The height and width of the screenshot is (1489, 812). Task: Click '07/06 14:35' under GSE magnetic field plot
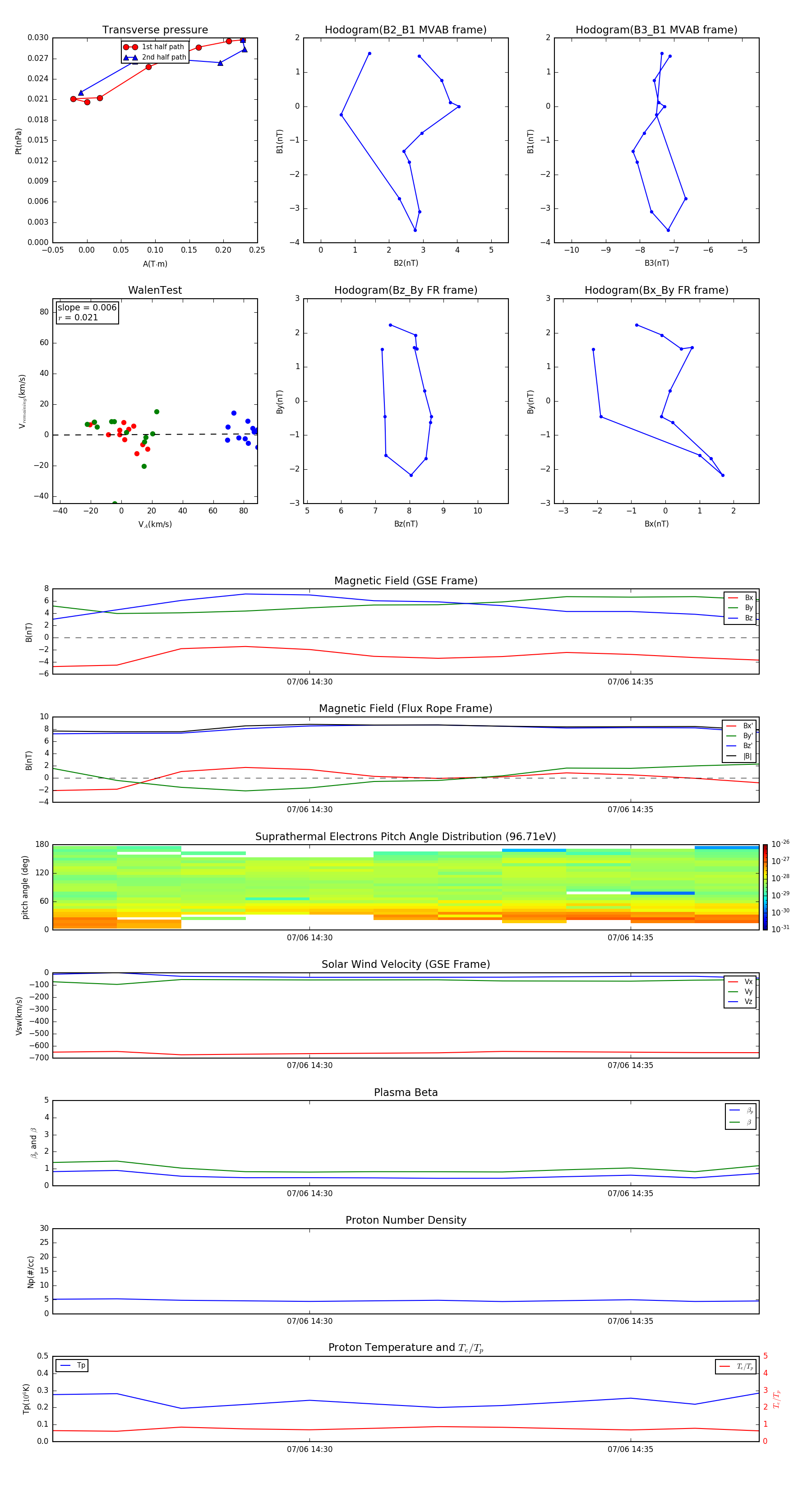tap(631, 682)
